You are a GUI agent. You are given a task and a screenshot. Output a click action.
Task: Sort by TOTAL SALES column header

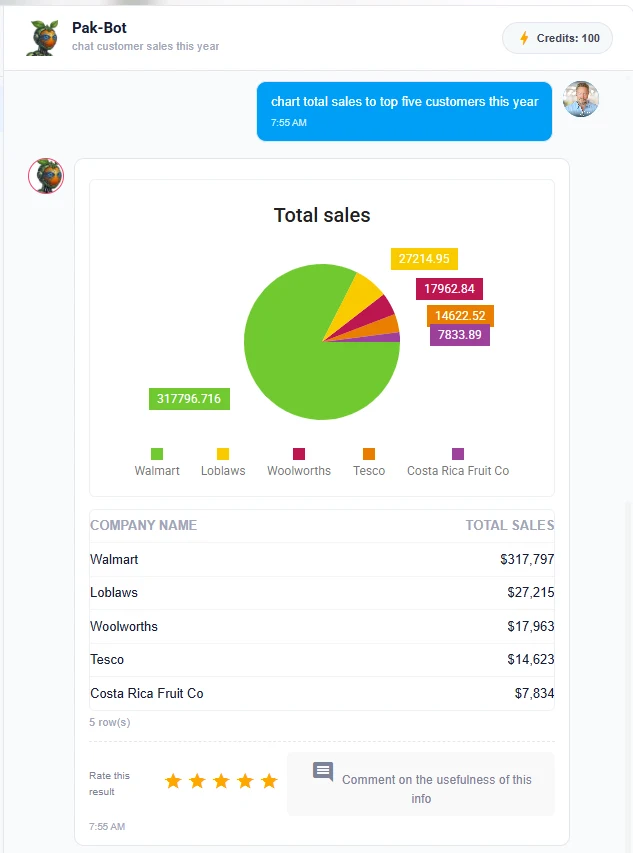510,525
